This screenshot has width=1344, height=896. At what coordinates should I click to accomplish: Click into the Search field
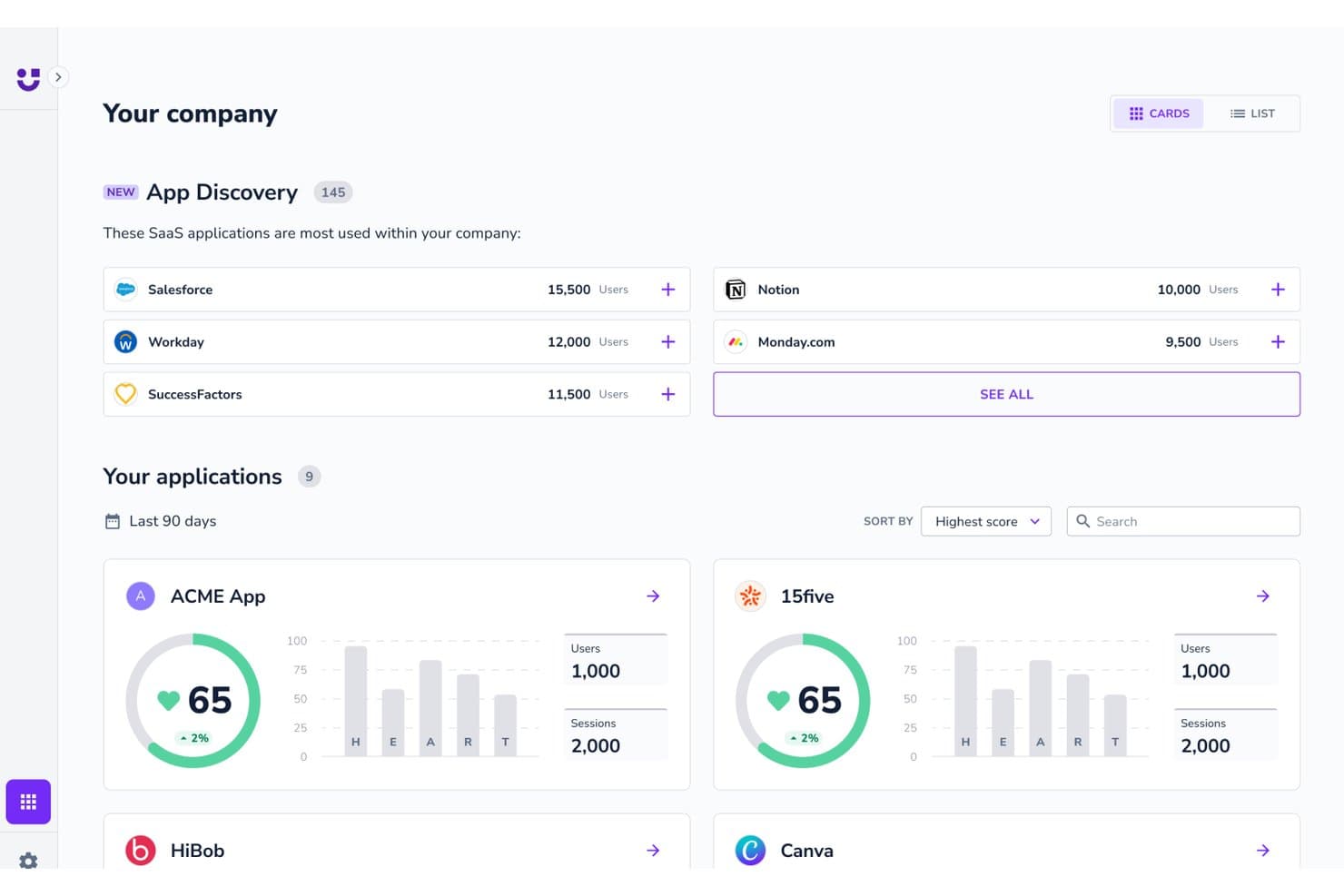tap(1183, 521)
